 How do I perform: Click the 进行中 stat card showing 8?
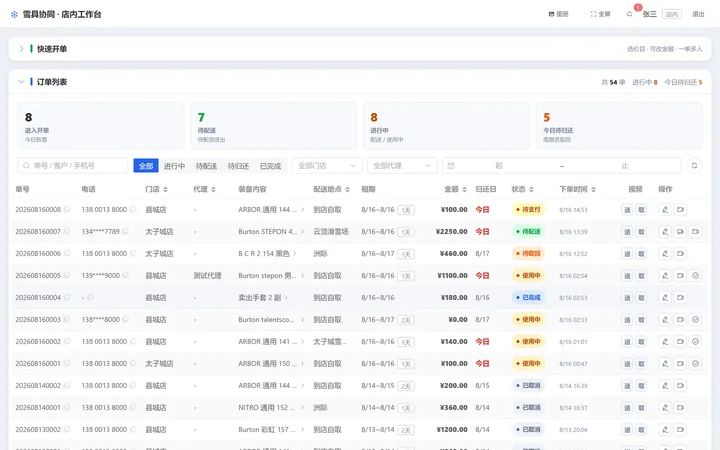tap(446, 126)
